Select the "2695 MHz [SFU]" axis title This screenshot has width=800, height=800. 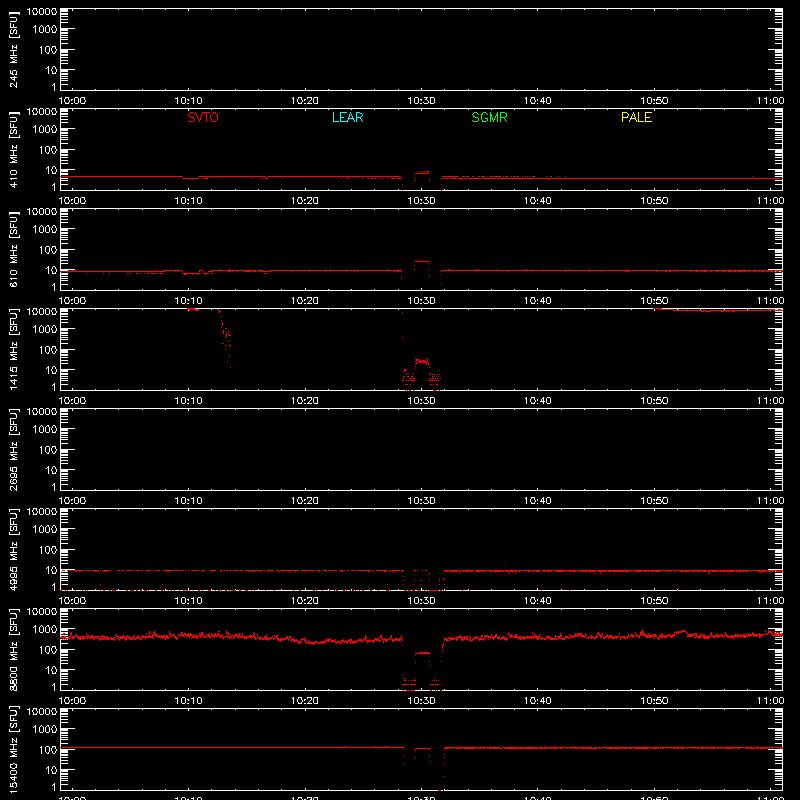(13, 450)
